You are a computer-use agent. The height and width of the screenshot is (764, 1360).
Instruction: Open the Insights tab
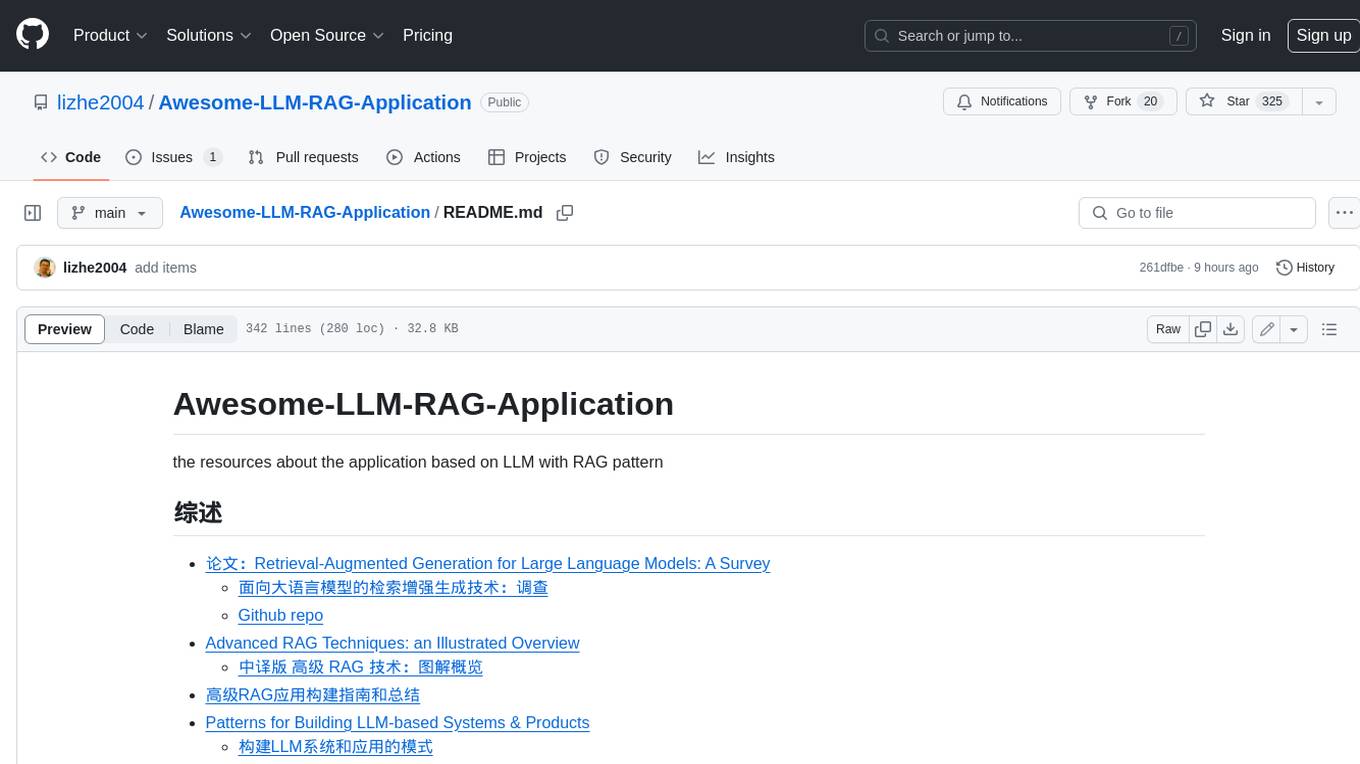pyautogui.click(x=737, y=157)
